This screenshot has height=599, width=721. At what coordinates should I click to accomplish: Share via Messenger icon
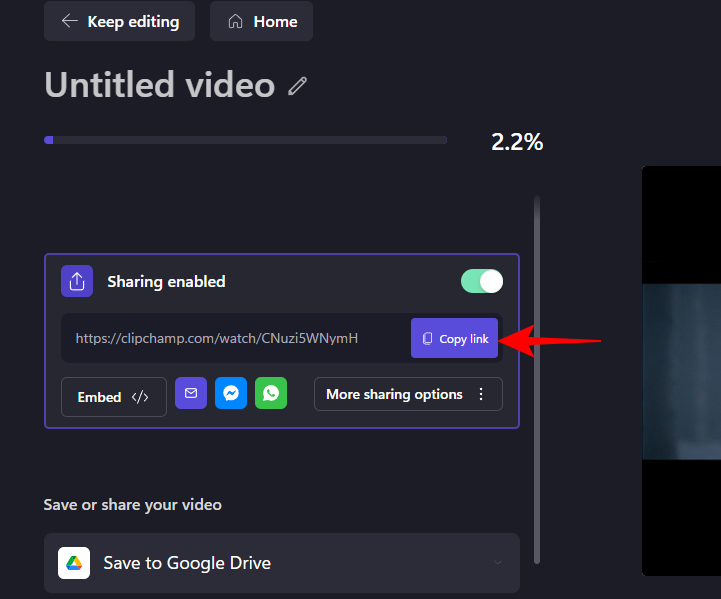pyautogui.click(x=231, y=393)
